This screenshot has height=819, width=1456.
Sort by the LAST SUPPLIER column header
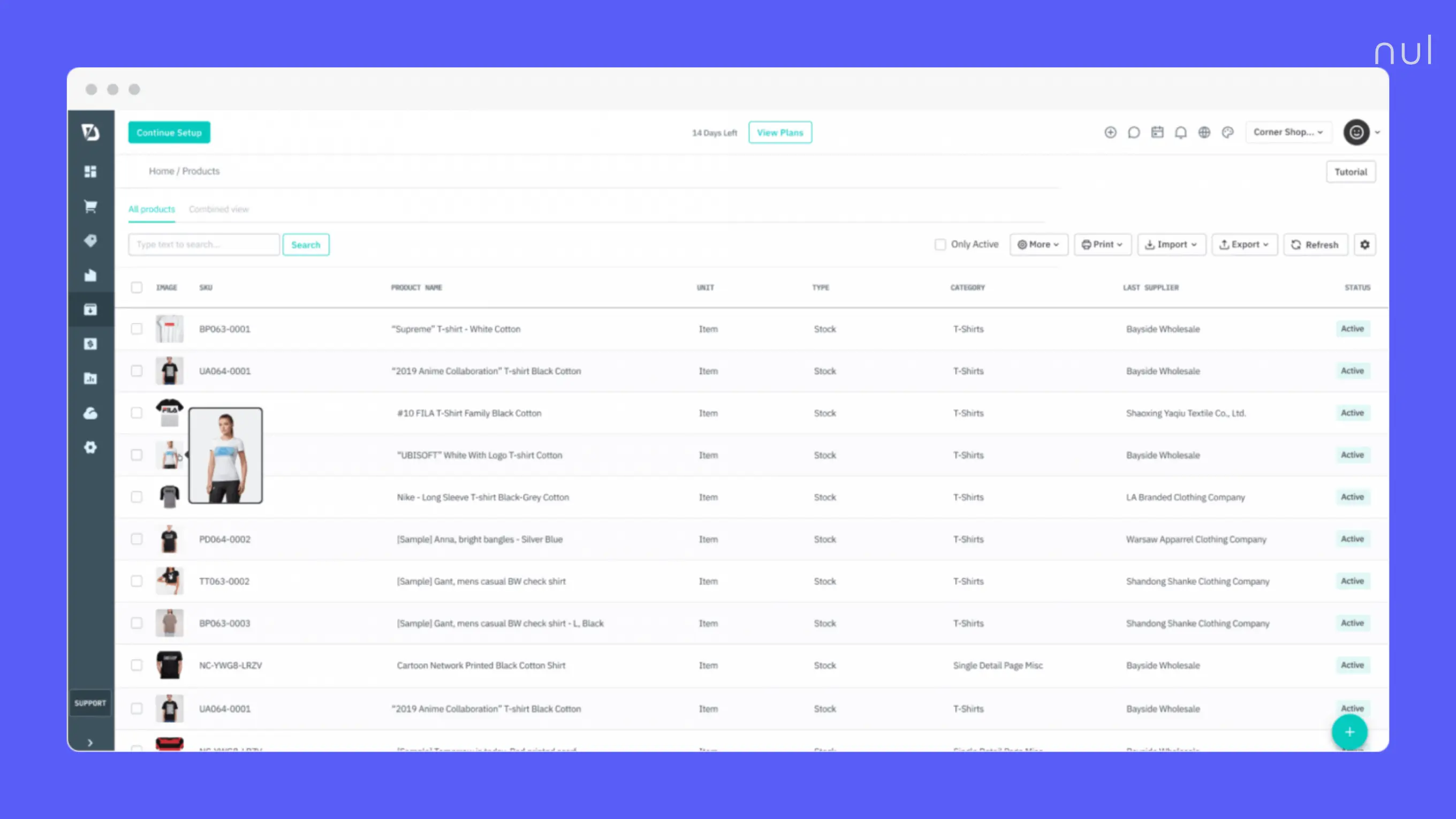(1151, 287)
